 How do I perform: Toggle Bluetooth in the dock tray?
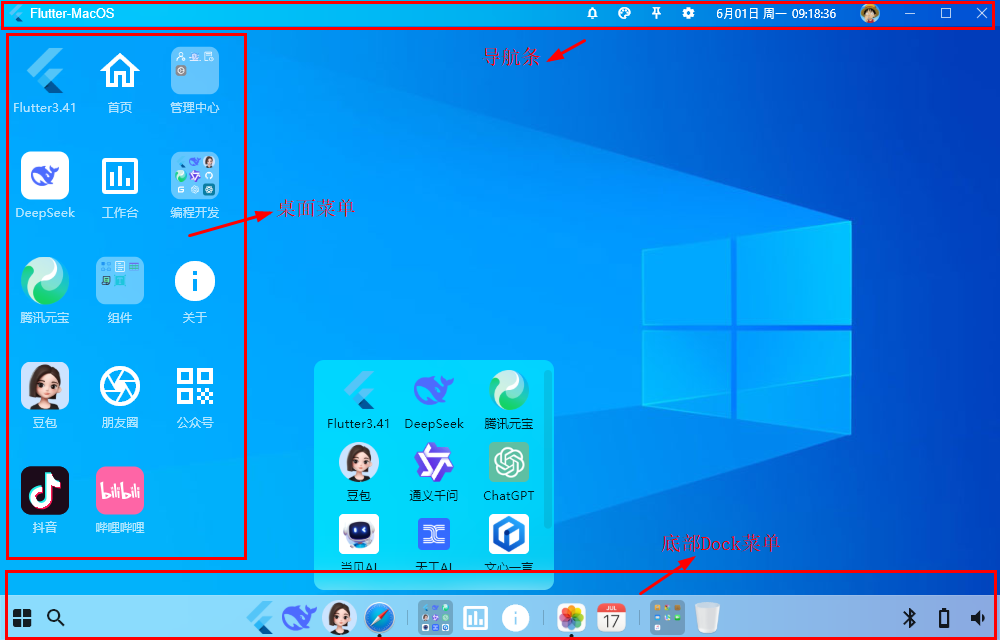click(x=909, y=617)
